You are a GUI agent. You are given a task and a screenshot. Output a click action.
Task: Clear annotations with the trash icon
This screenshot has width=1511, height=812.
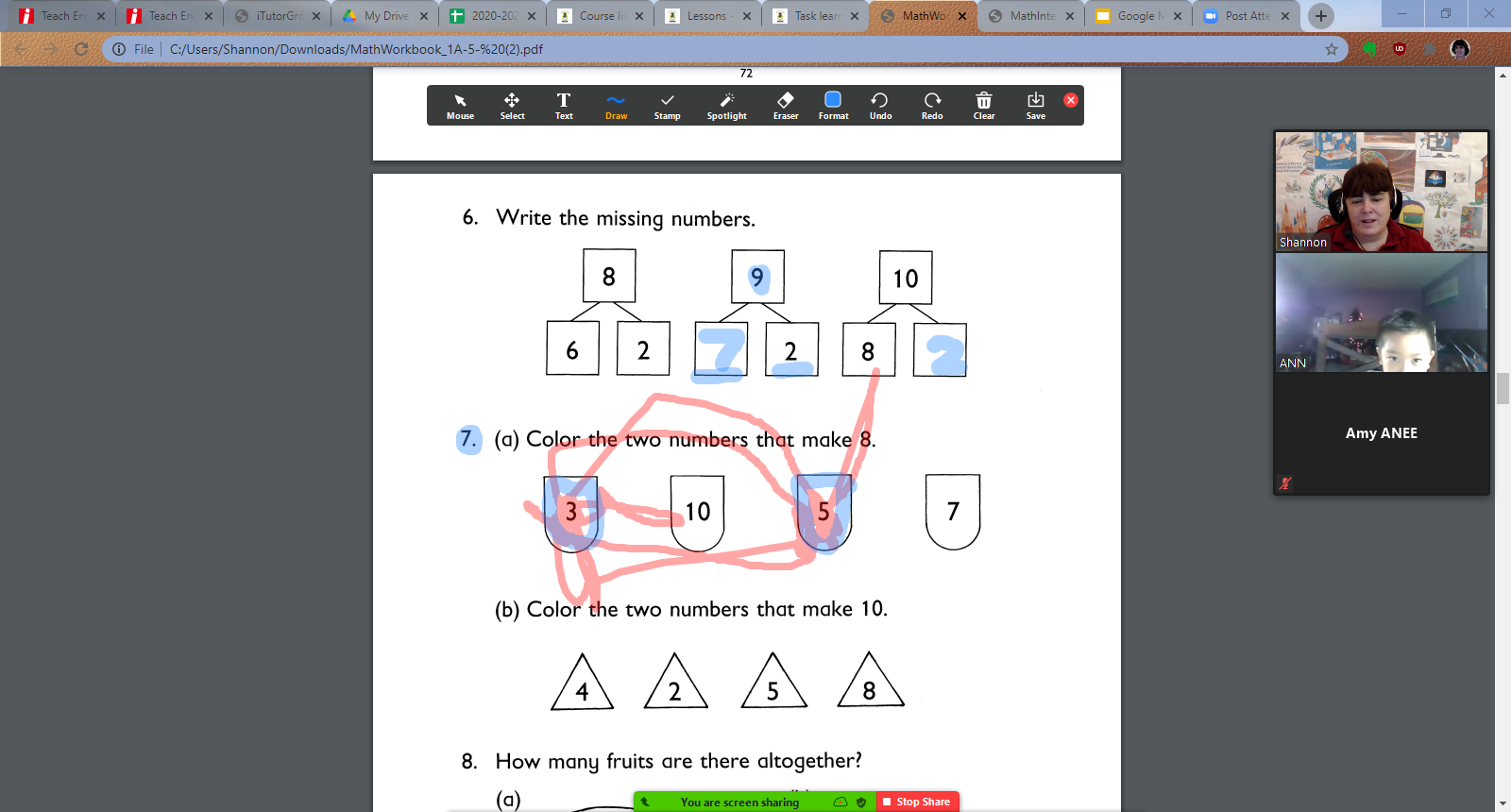(x=984, y=106)
